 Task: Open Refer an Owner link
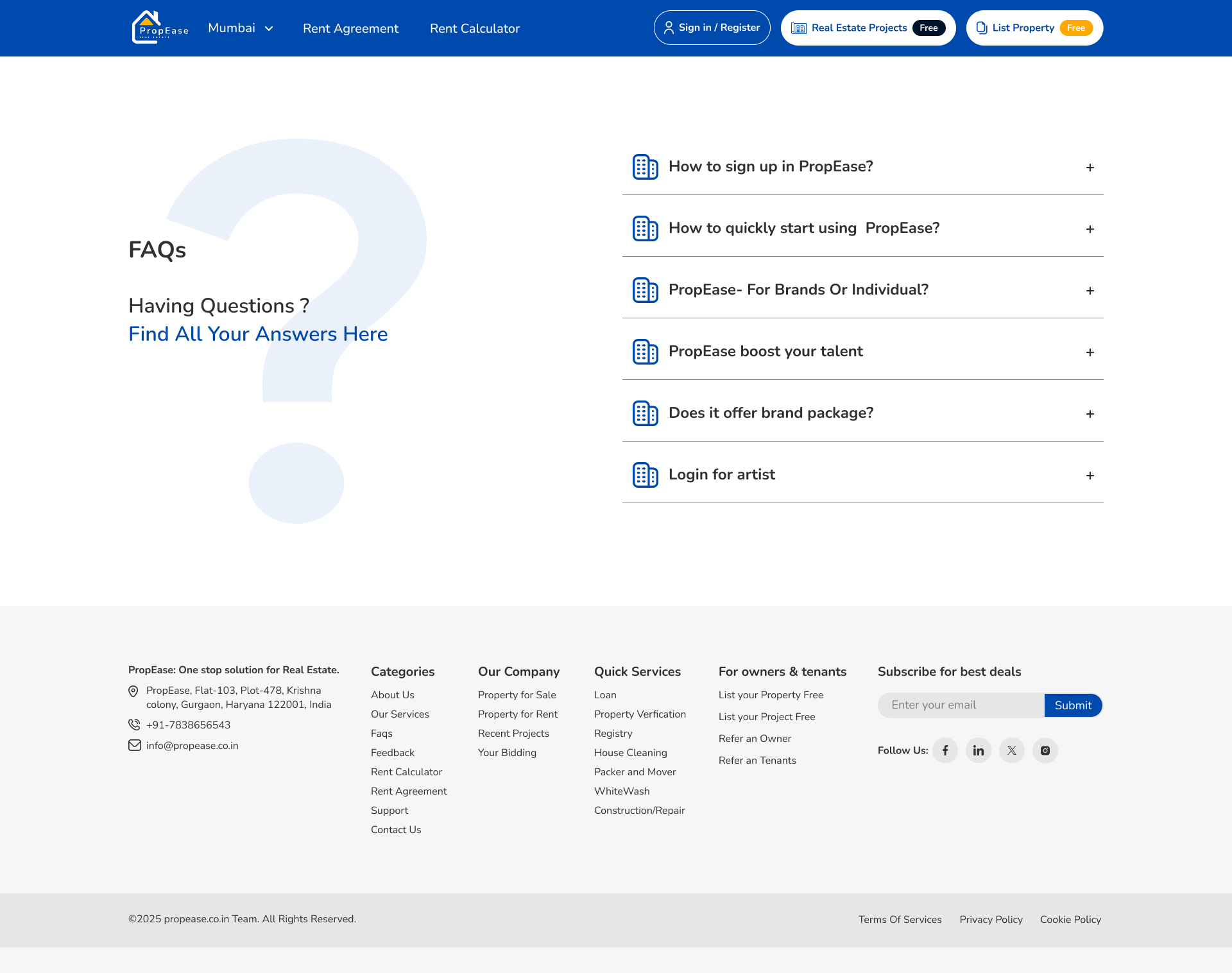[755, 738]
